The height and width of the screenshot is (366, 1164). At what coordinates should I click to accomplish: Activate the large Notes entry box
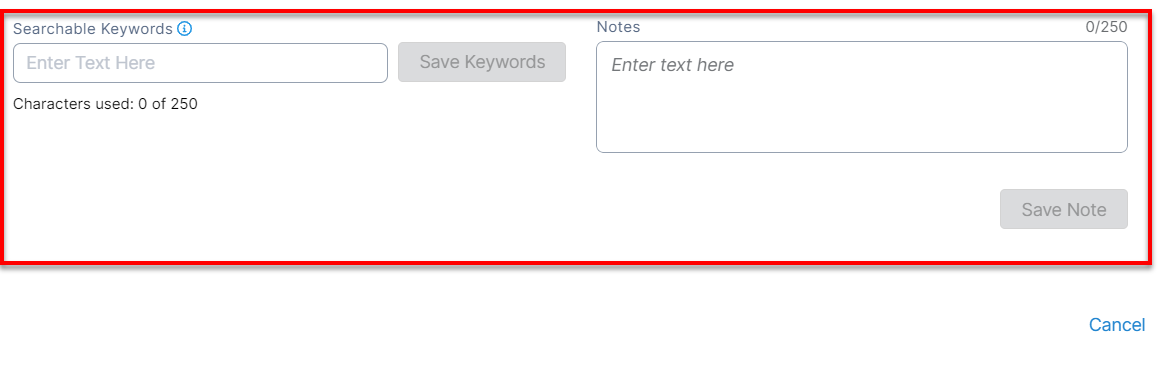862,97
